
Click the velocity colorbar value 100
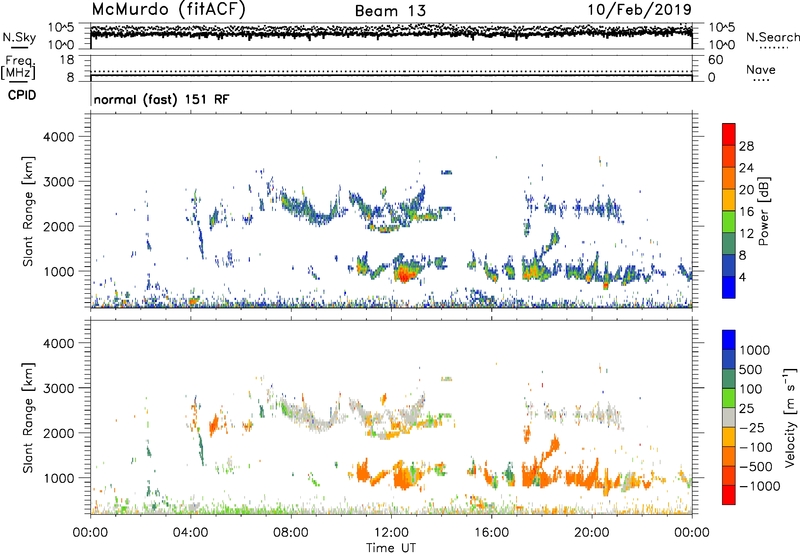point(751,389)
